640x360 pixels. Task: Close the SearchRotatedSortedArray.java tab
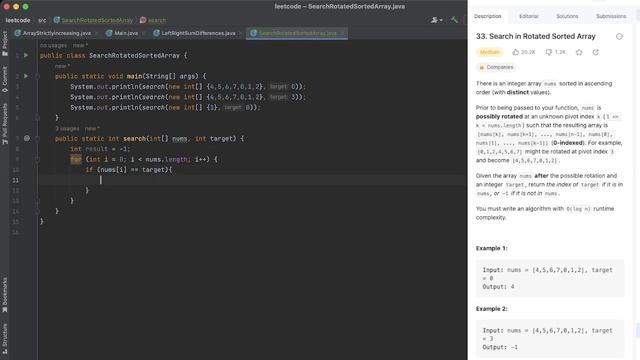tap(342, 33)
